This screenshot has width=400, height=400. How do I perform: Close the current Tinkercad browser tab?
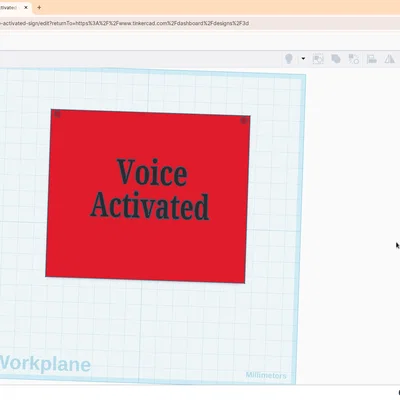[26, 7]
